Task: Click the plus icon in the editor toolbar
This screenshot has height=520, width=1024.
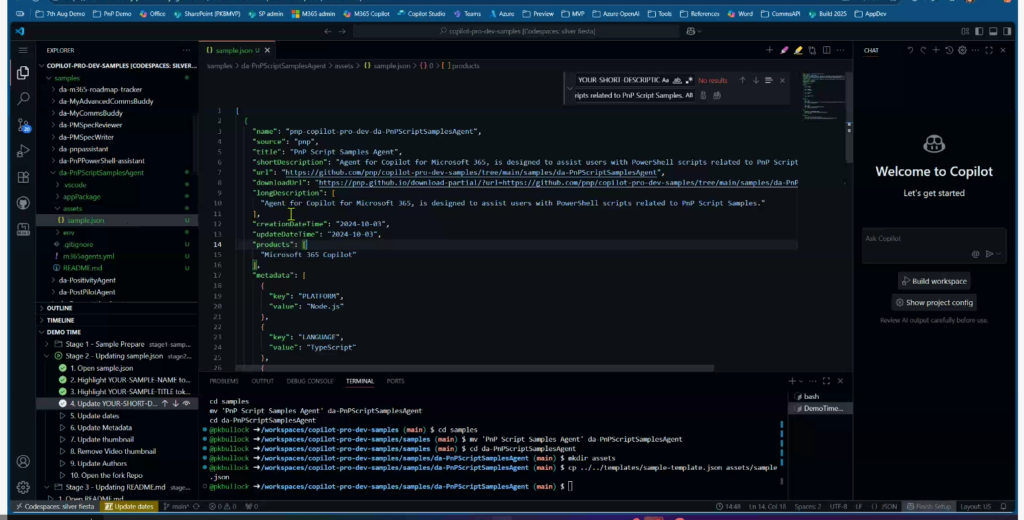Action: tap(769, 50)
